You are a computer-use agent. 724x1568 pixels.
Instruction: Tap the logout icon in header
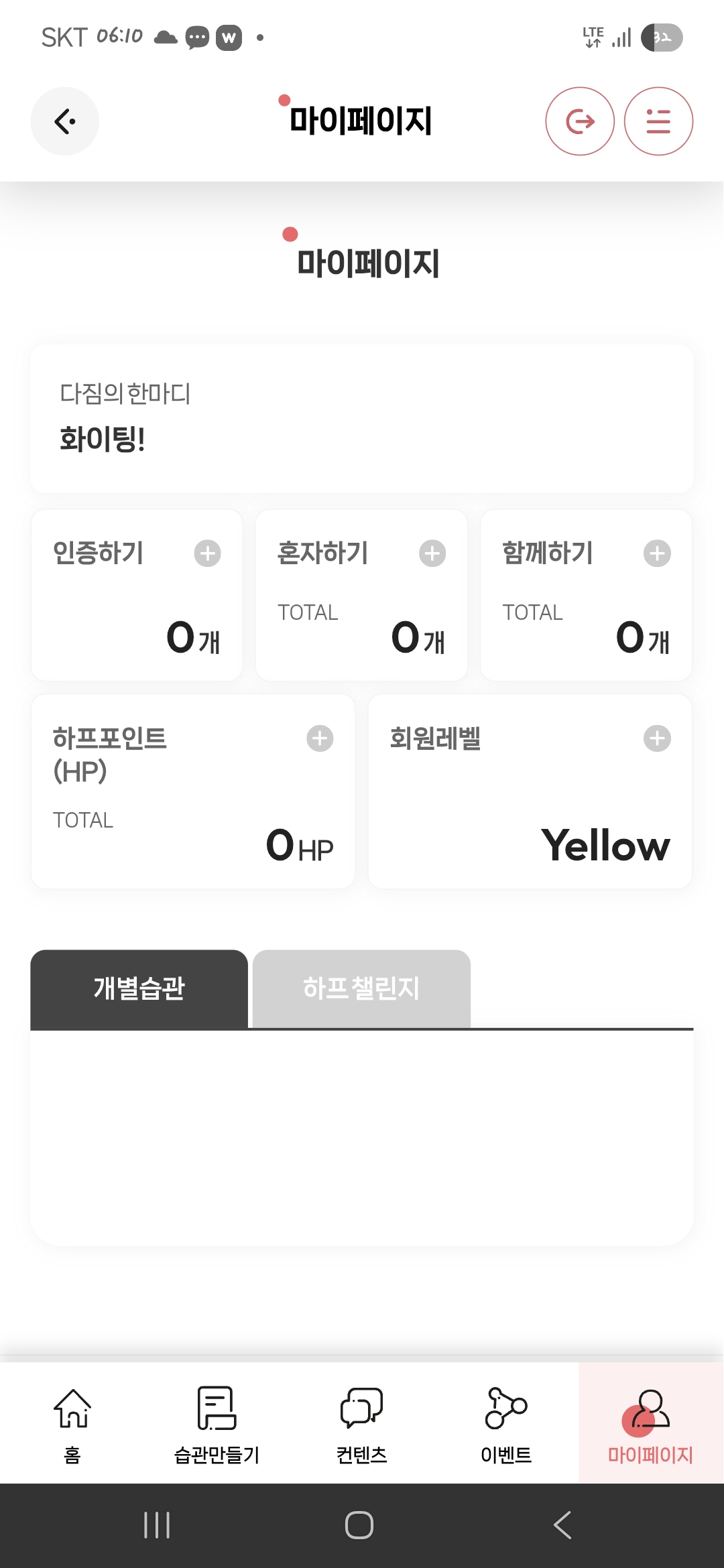pyautogui.click(x=580, y=121)
